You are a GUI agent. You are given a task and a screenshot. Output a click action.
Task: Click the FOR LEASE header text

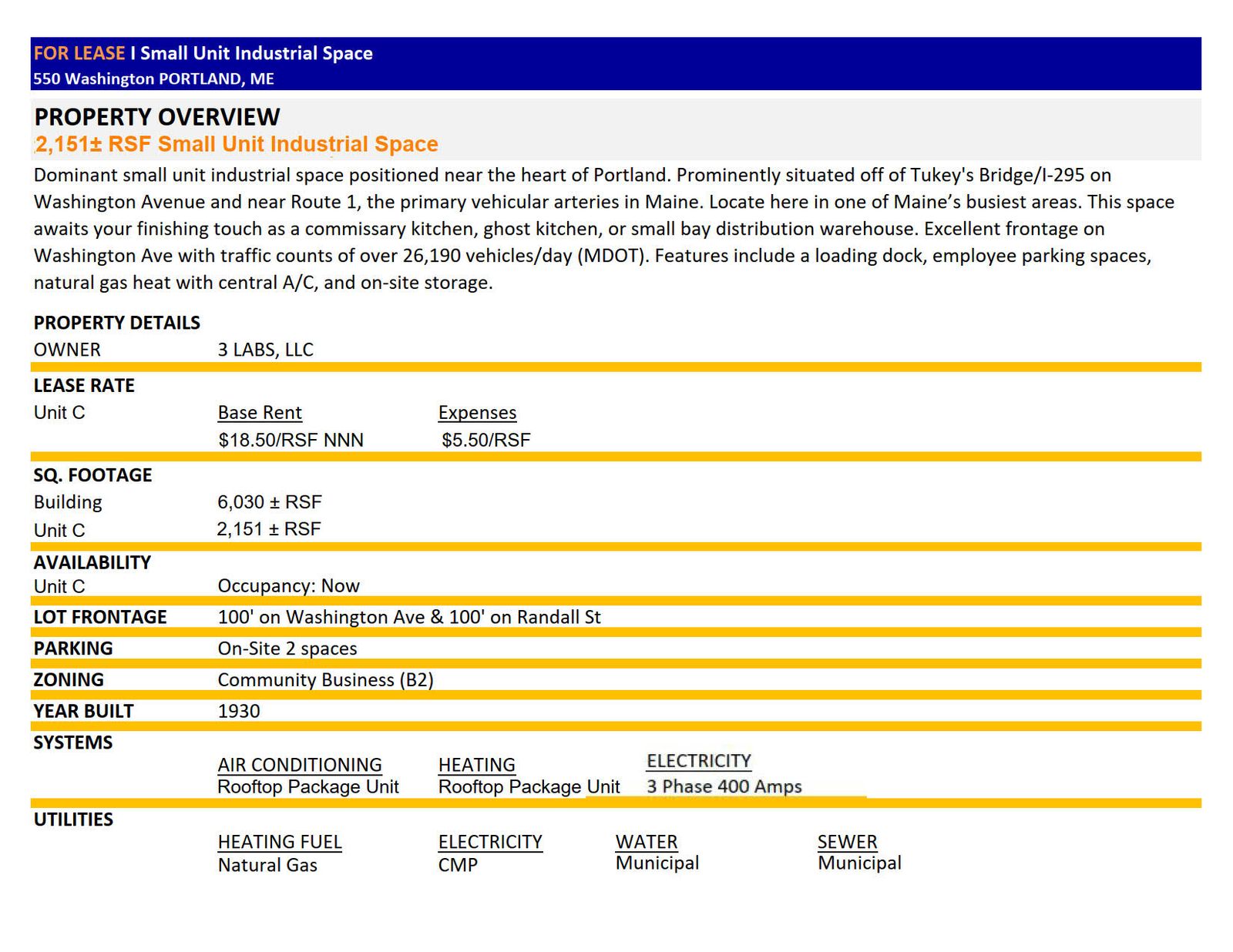click(x=79, y=53)
